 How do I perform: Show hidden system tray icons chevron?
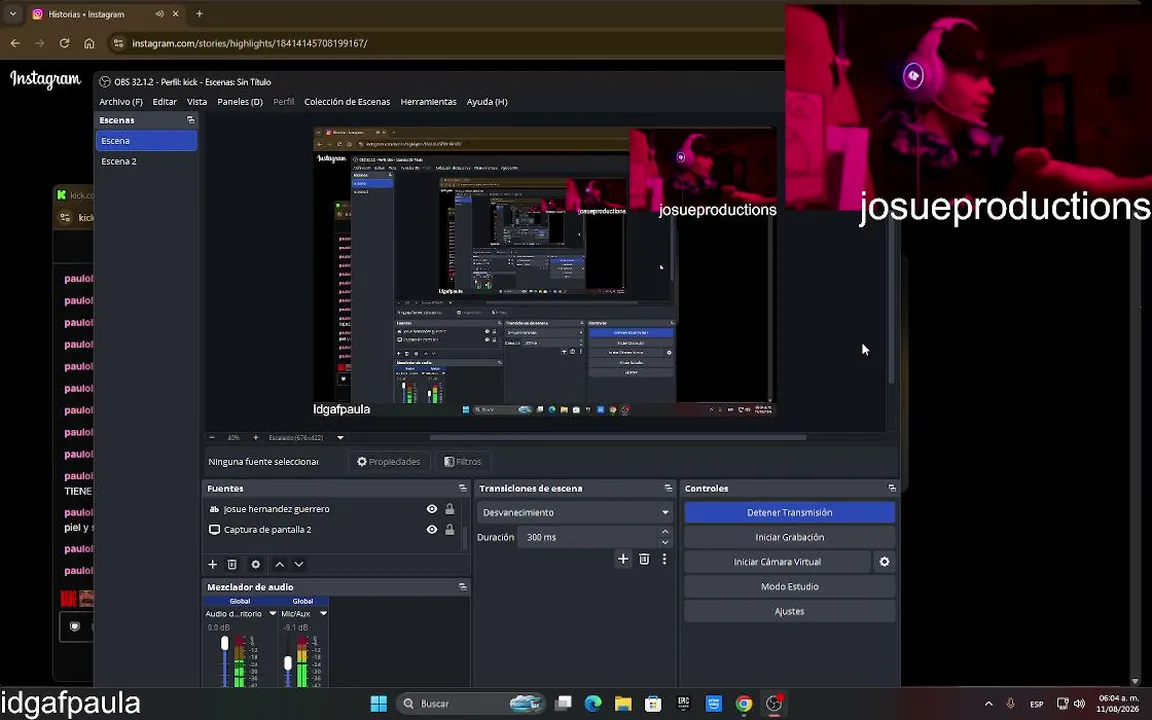(988, 703)
